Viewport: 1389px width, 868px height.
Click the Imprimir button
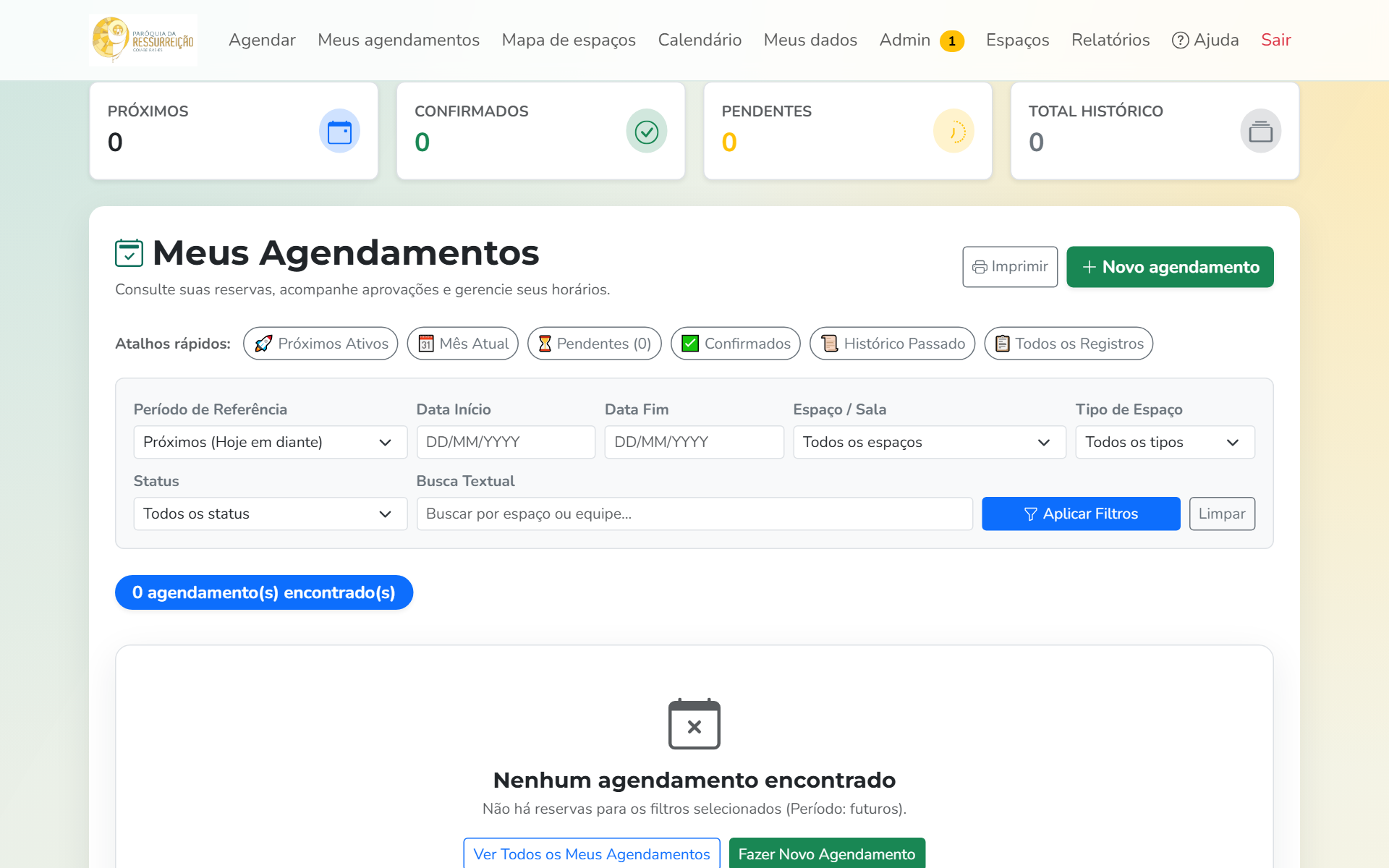[1010, 267]
